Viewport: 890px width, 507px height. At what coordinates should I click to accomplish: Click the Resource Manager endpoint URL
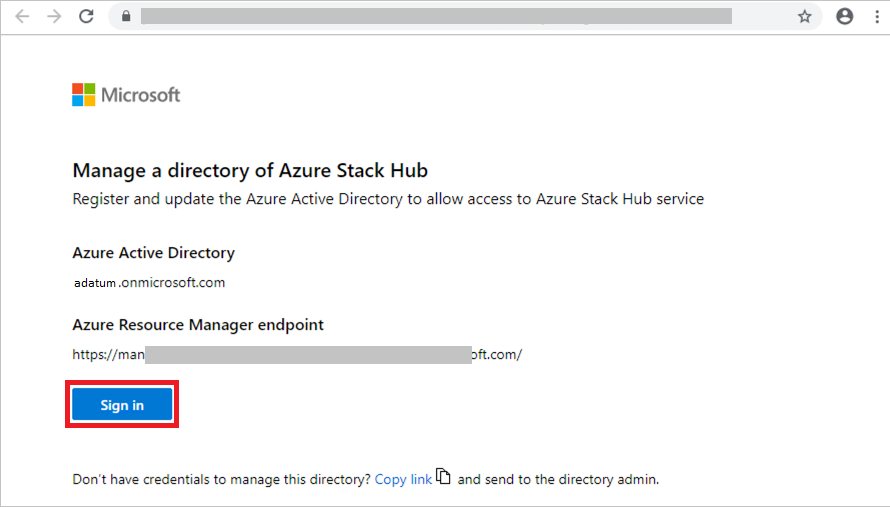click(x=297, y=354)
